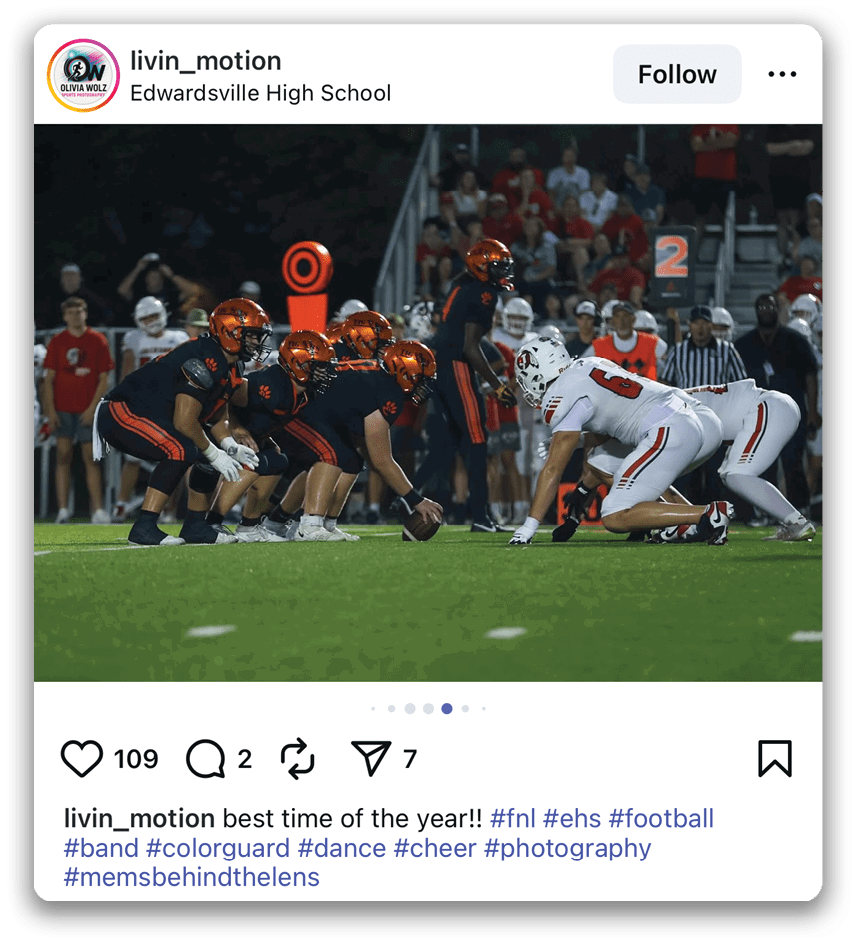Screen dimensions: 855x944
Task: Click the football game photo
Action: [428, 403]
